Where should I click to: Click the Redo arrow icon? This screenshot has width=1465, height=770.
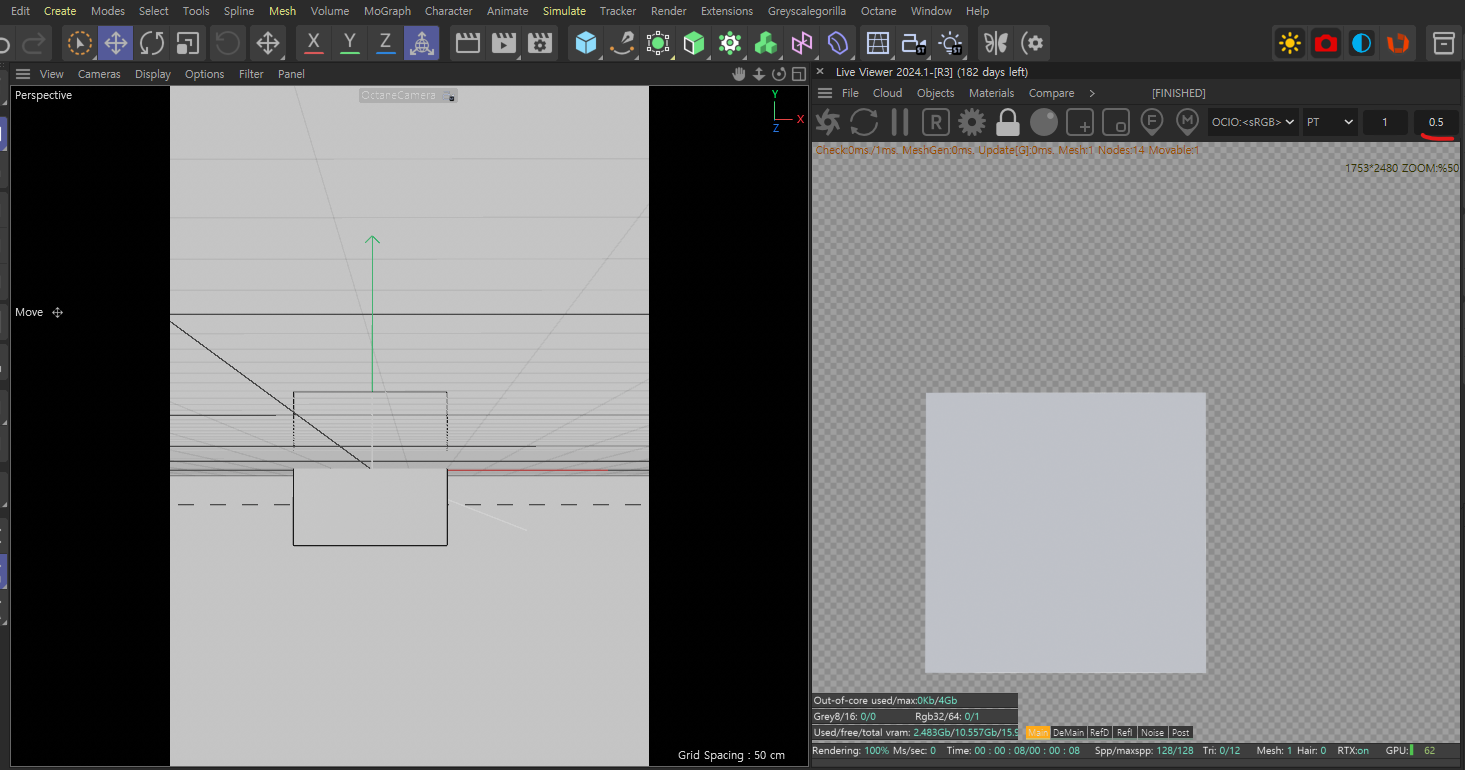(34, 43)
